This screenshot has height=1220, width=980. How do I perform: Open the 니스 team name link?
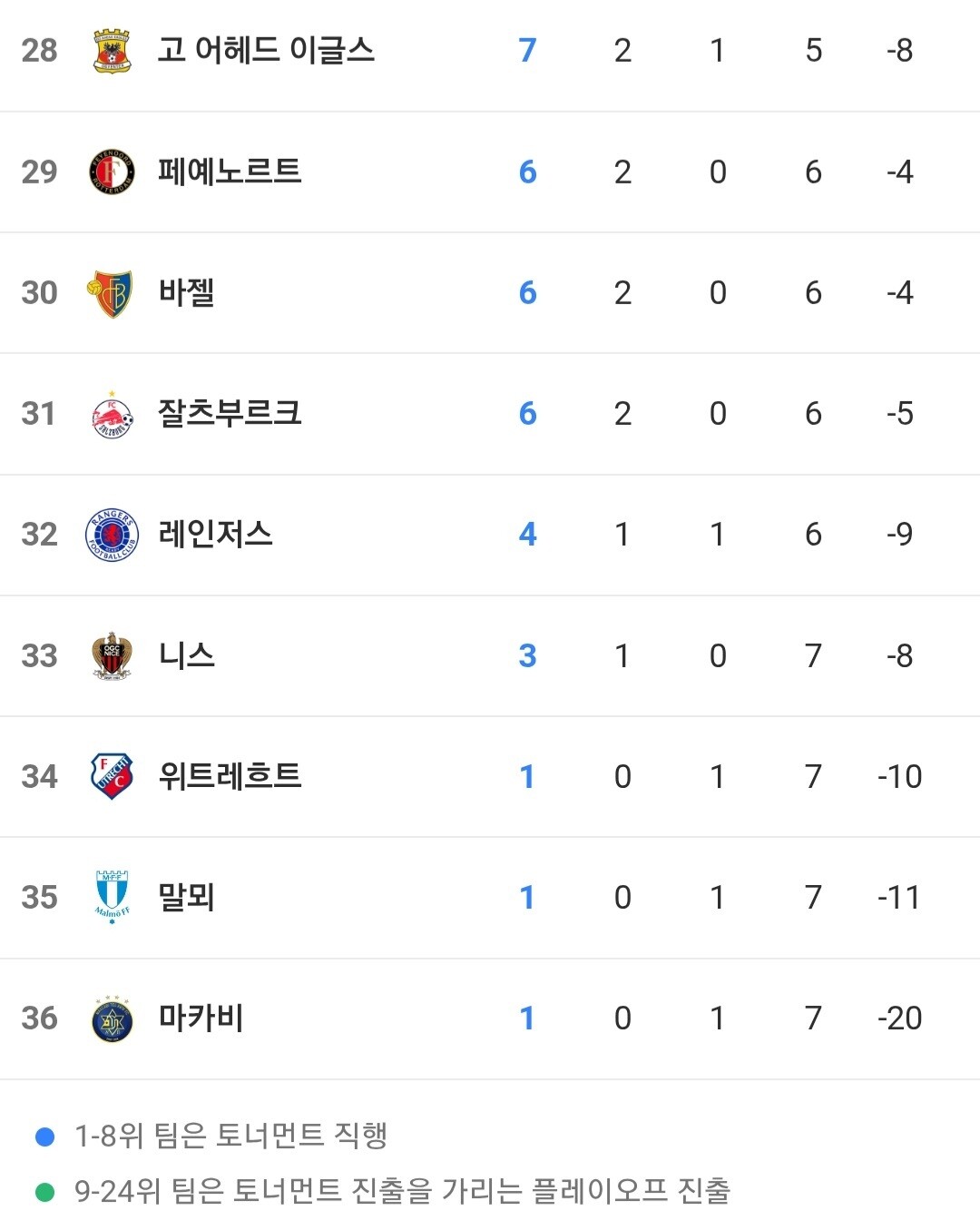click(186, 654)
